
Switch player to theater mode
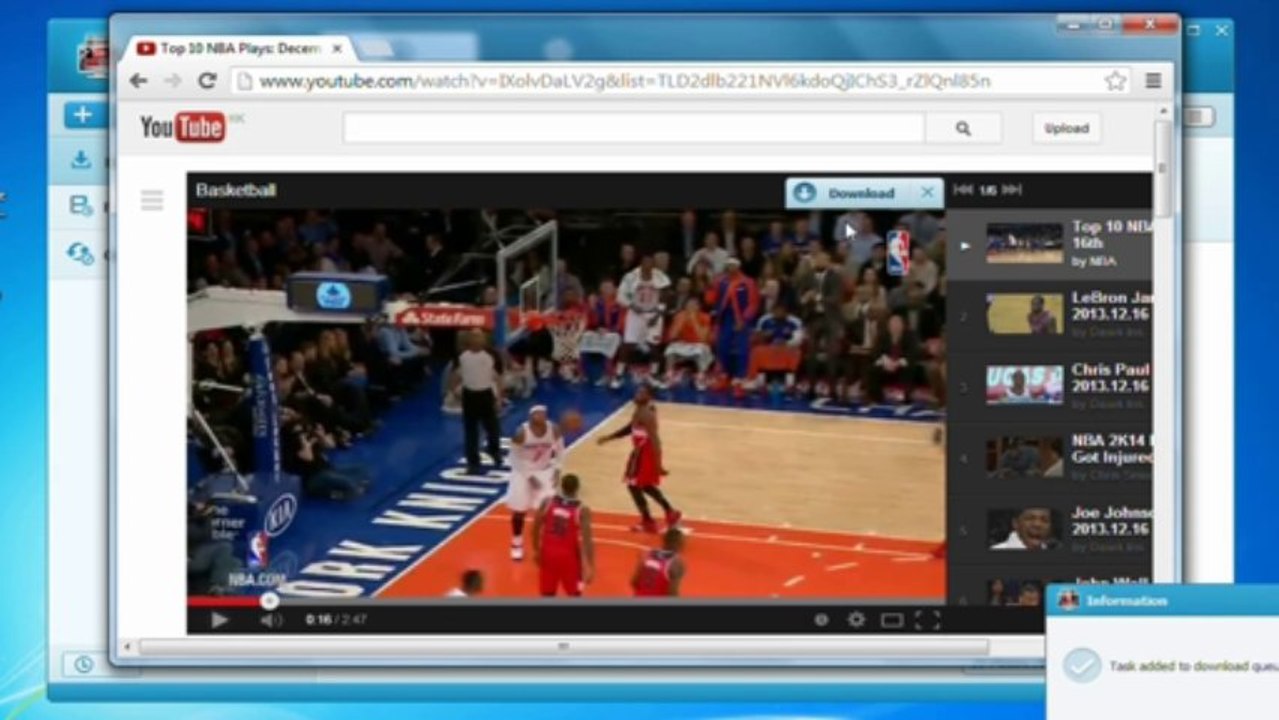(x=892, y=621)
